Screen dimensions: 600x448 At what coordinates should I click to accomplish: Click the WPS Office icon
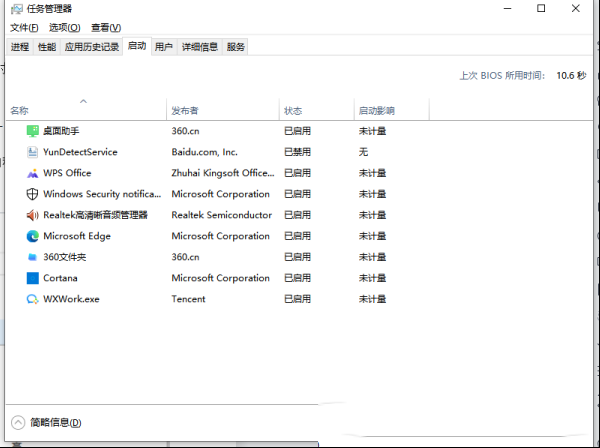(33, 173)
